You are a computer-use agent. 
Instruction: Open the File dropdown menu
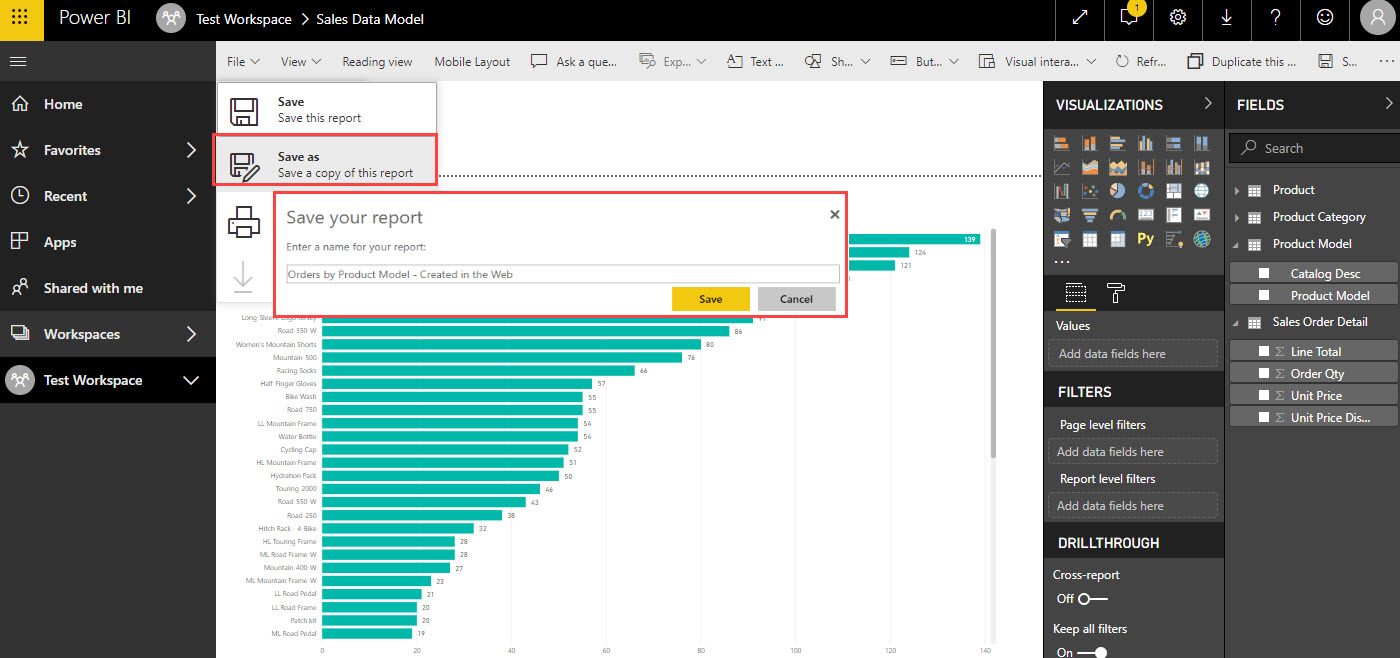coord(243,61)
